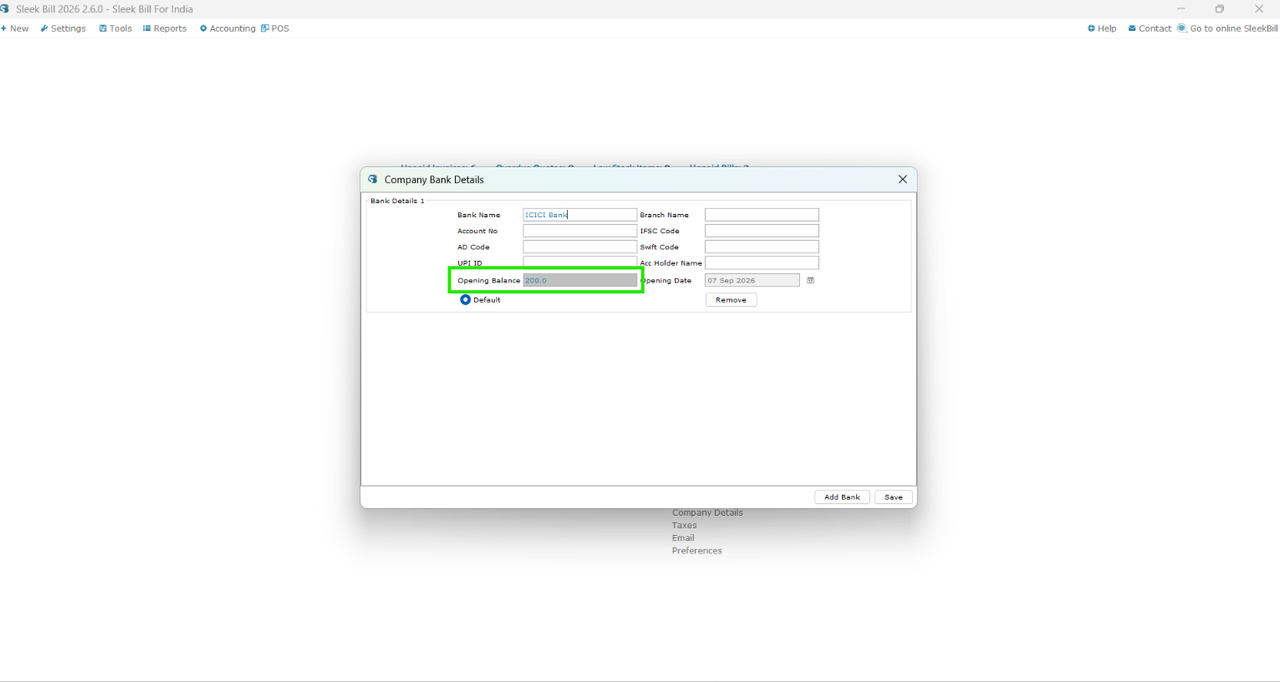Click the Opening Balance field showing 200.0
The width and height of the screenshot is (1280, 682).
[x=580, y=281]
